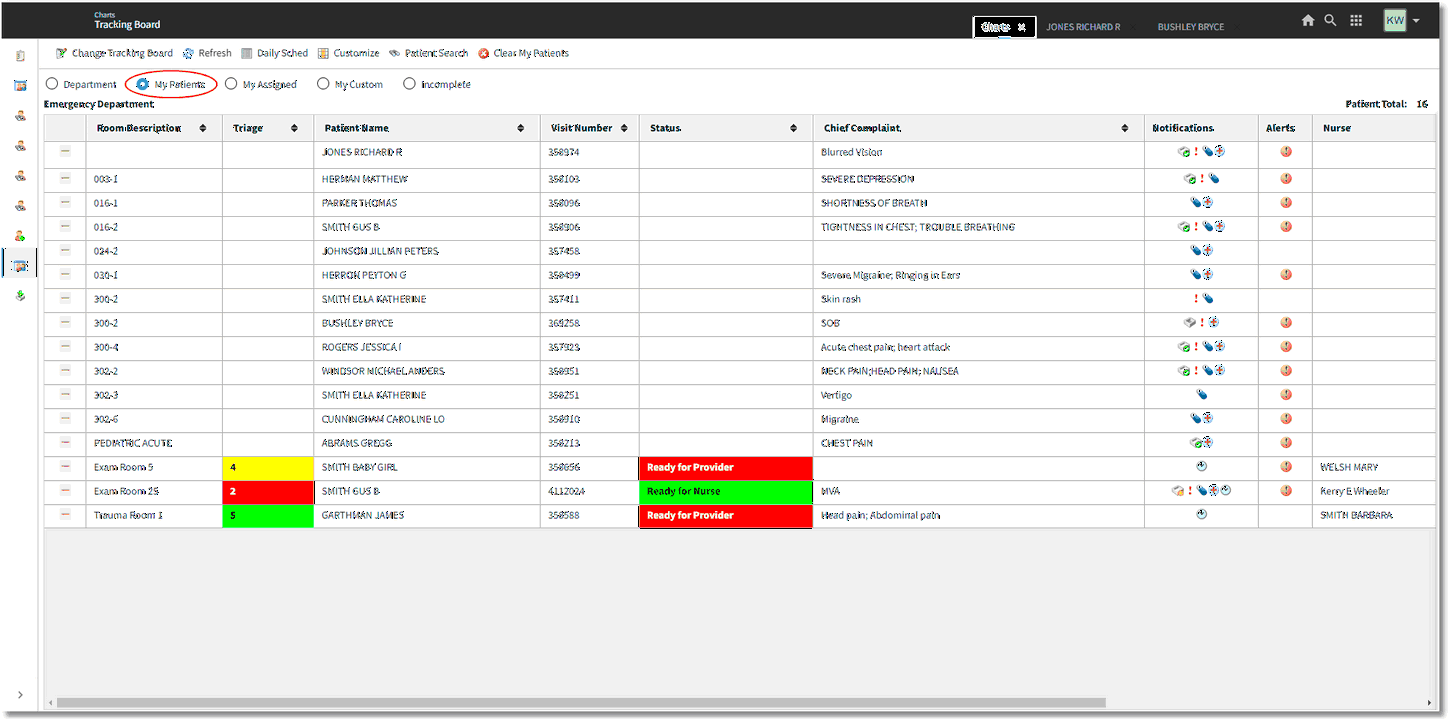Image resolution: width=1450 pixels, height=722 pixels.
Task: Click red triage 2 cell
Action: click(x=268, y=491)
